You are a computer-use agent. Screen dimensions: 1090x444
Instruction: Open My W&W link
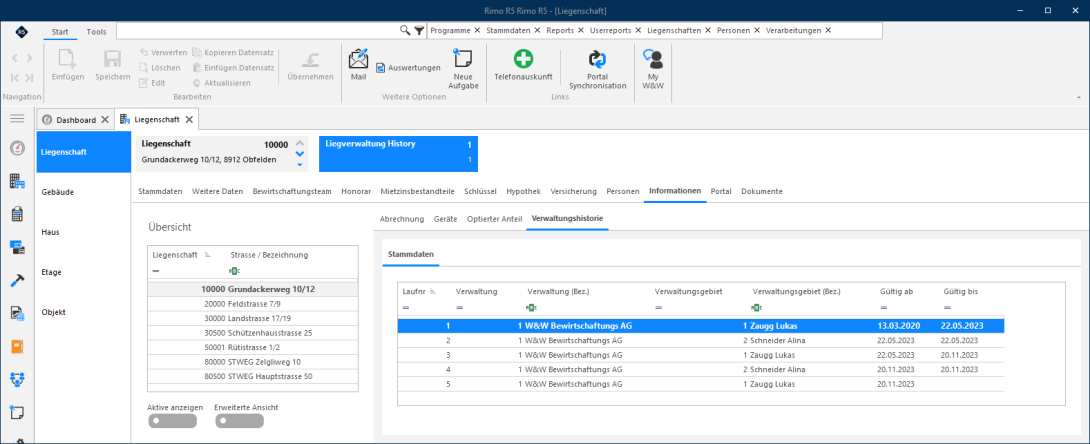coord(653,69)
